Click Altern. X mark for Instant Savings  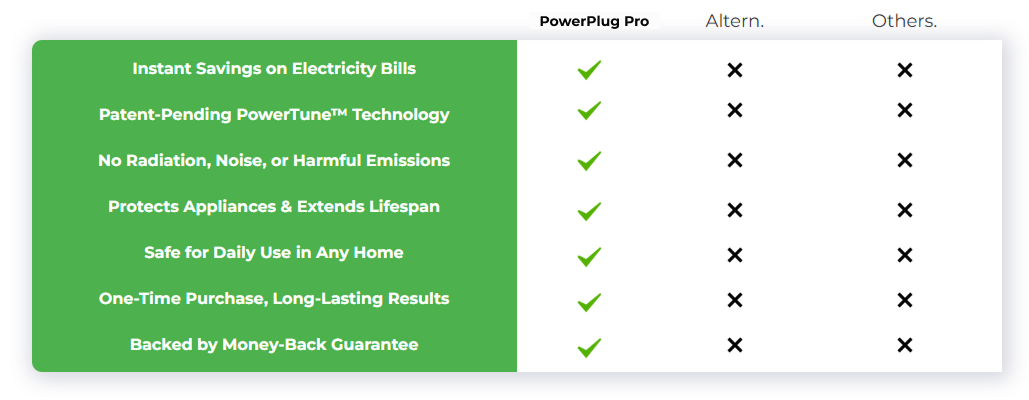[x=734, y=70]
